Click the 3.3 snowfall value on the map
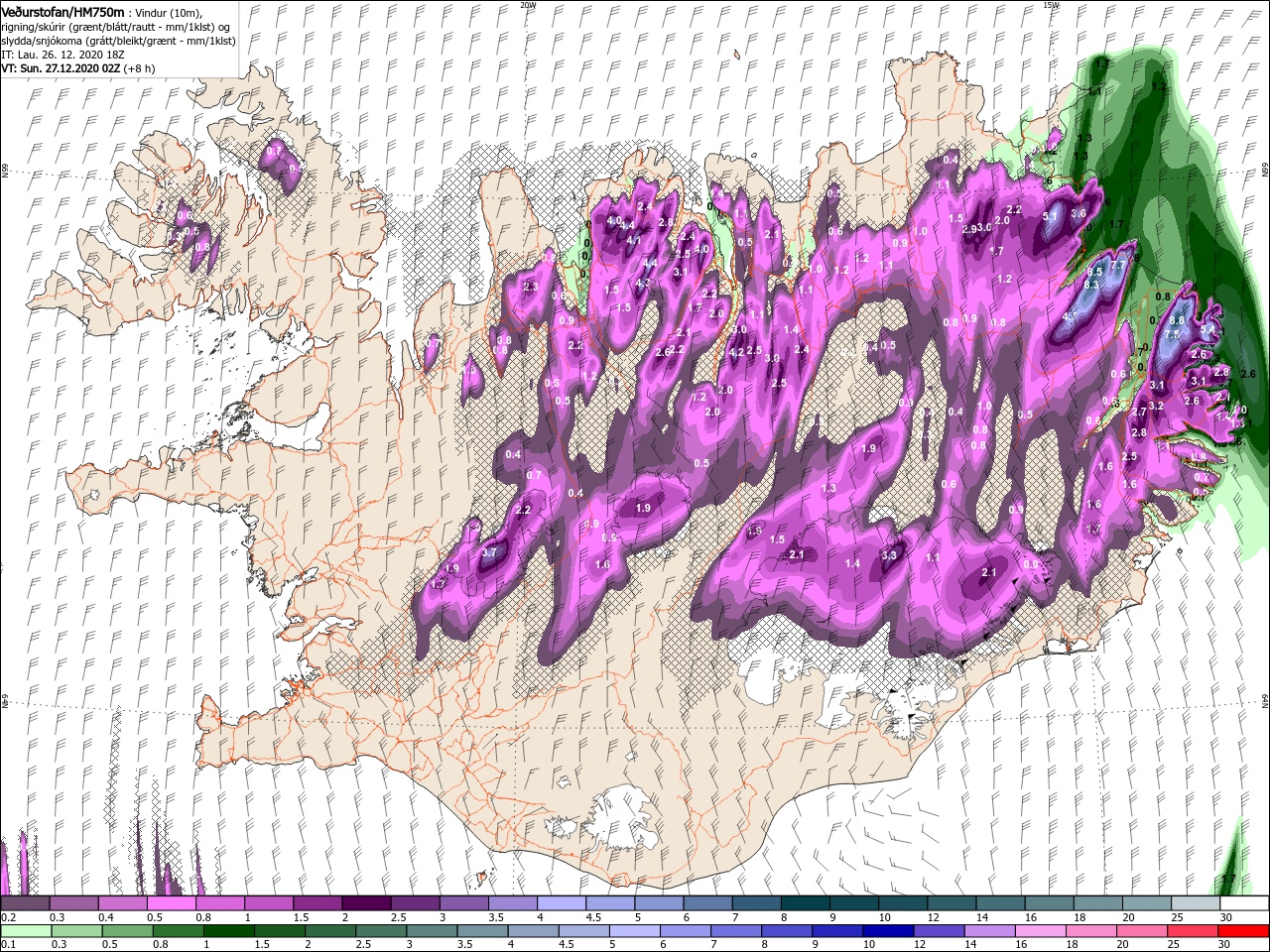Viewport: 1270px width, 952px height. [889, 555]
